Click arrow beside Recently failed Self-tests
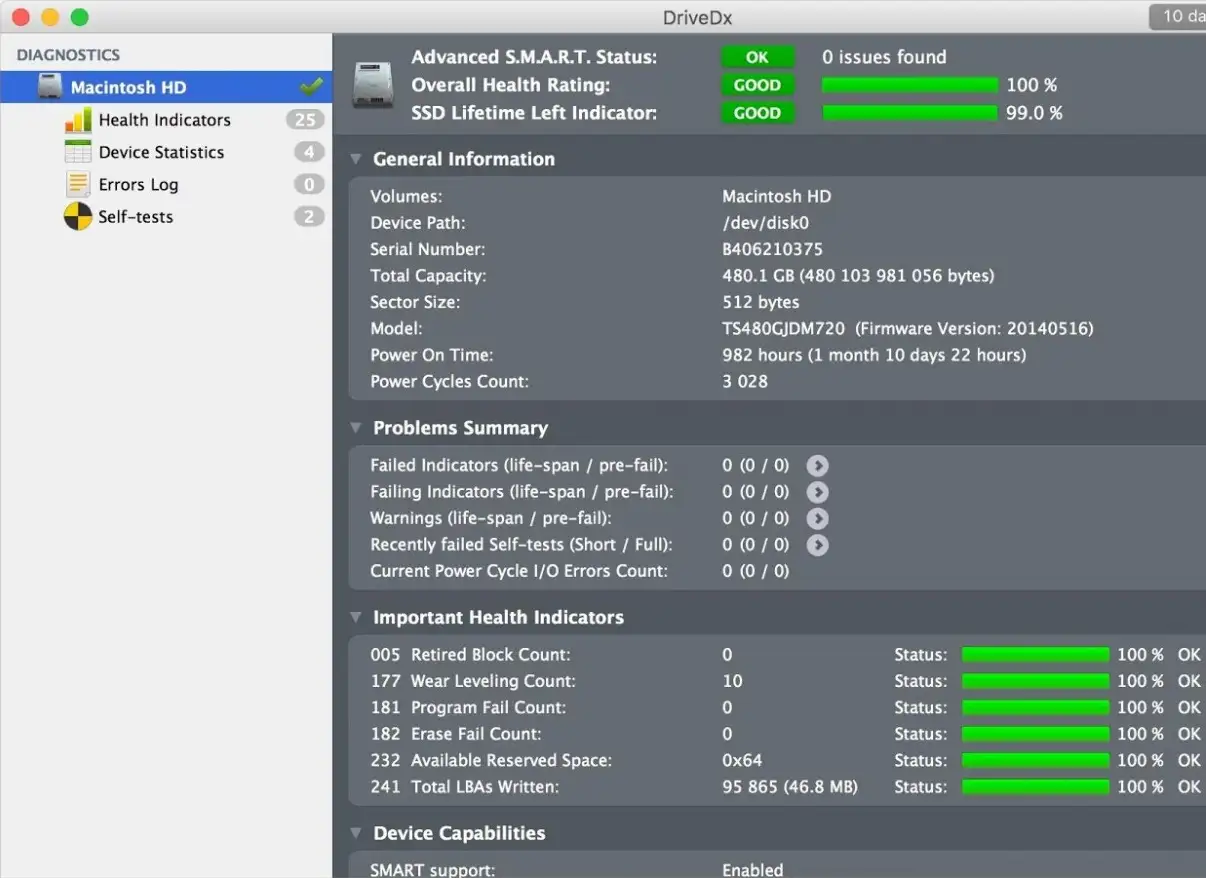The height and width of the screenshot is (878, 1206). tap(818, 545)
